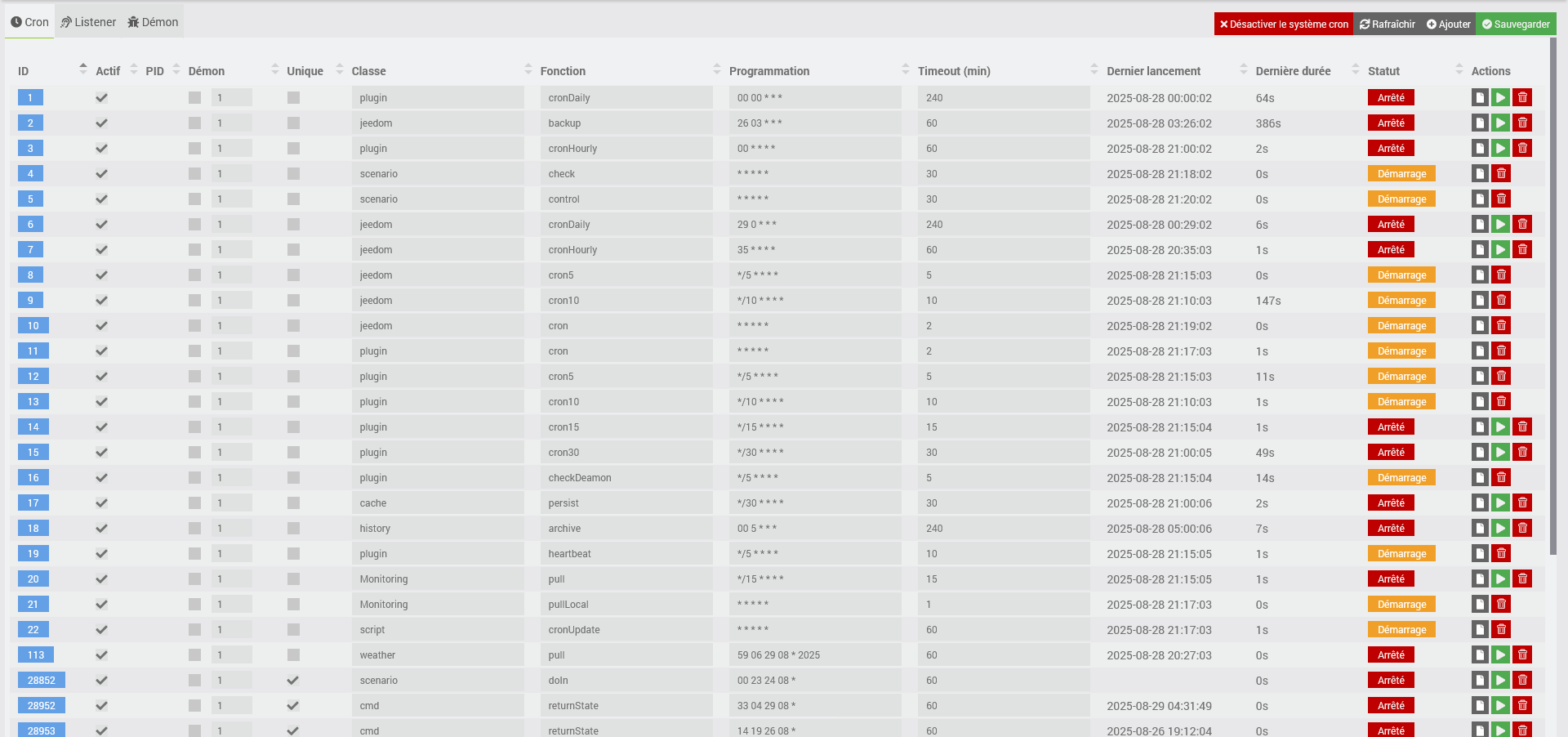The image size is (1568, 737).
Task: Click the ID 1 badge
Action: [30, 98]
